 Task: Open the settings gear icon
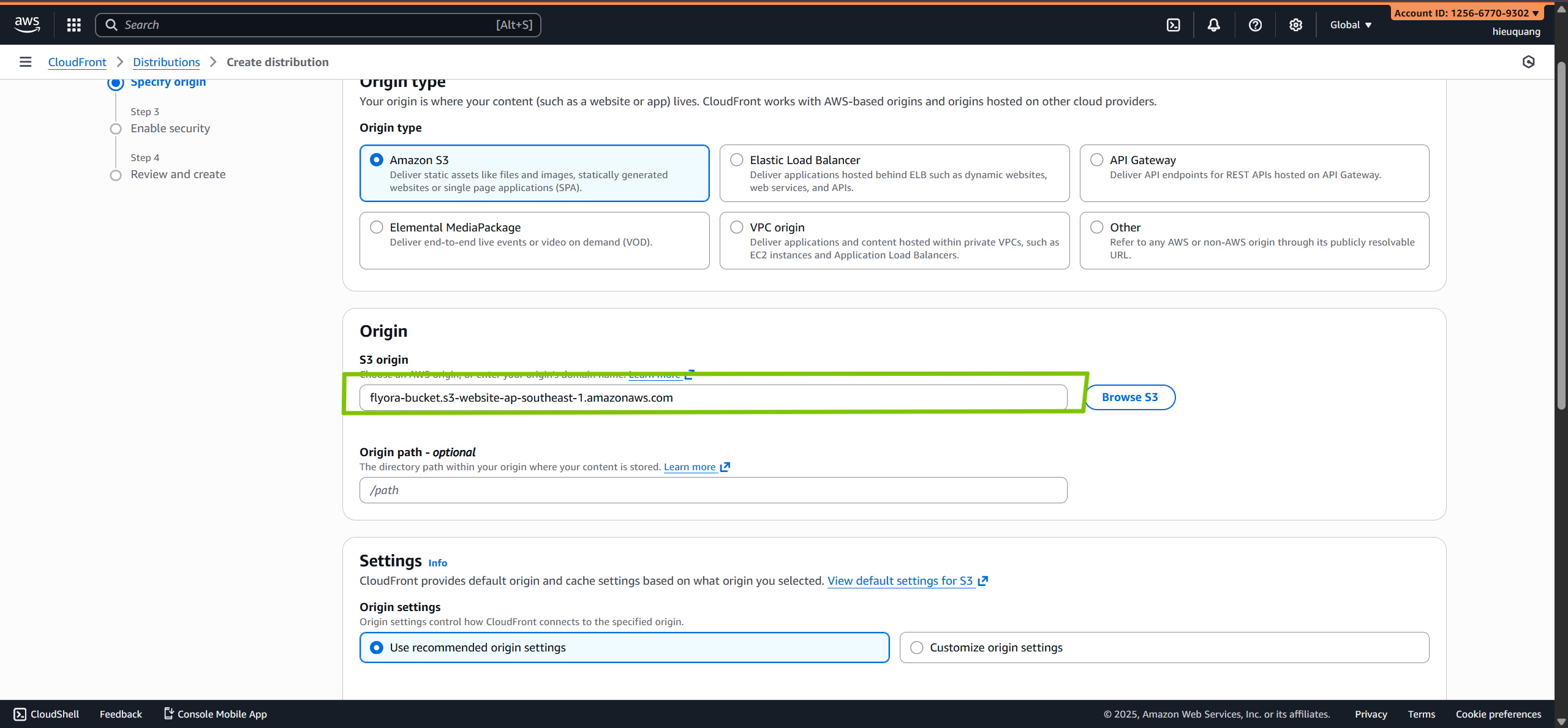coord(1295,25)
